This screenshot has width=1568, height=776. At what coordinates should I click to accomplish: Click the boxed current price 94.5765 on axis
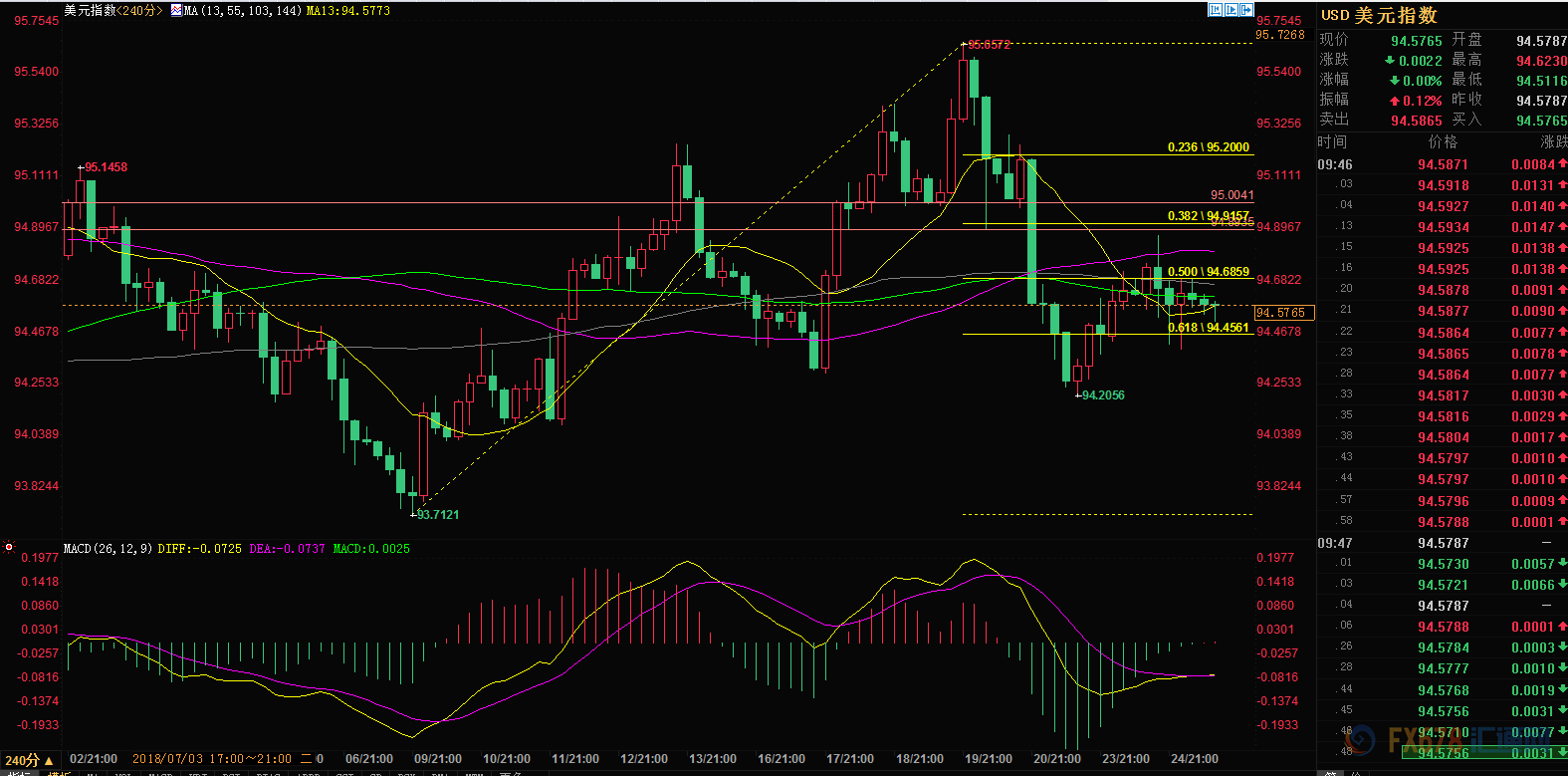point(1284,313)
